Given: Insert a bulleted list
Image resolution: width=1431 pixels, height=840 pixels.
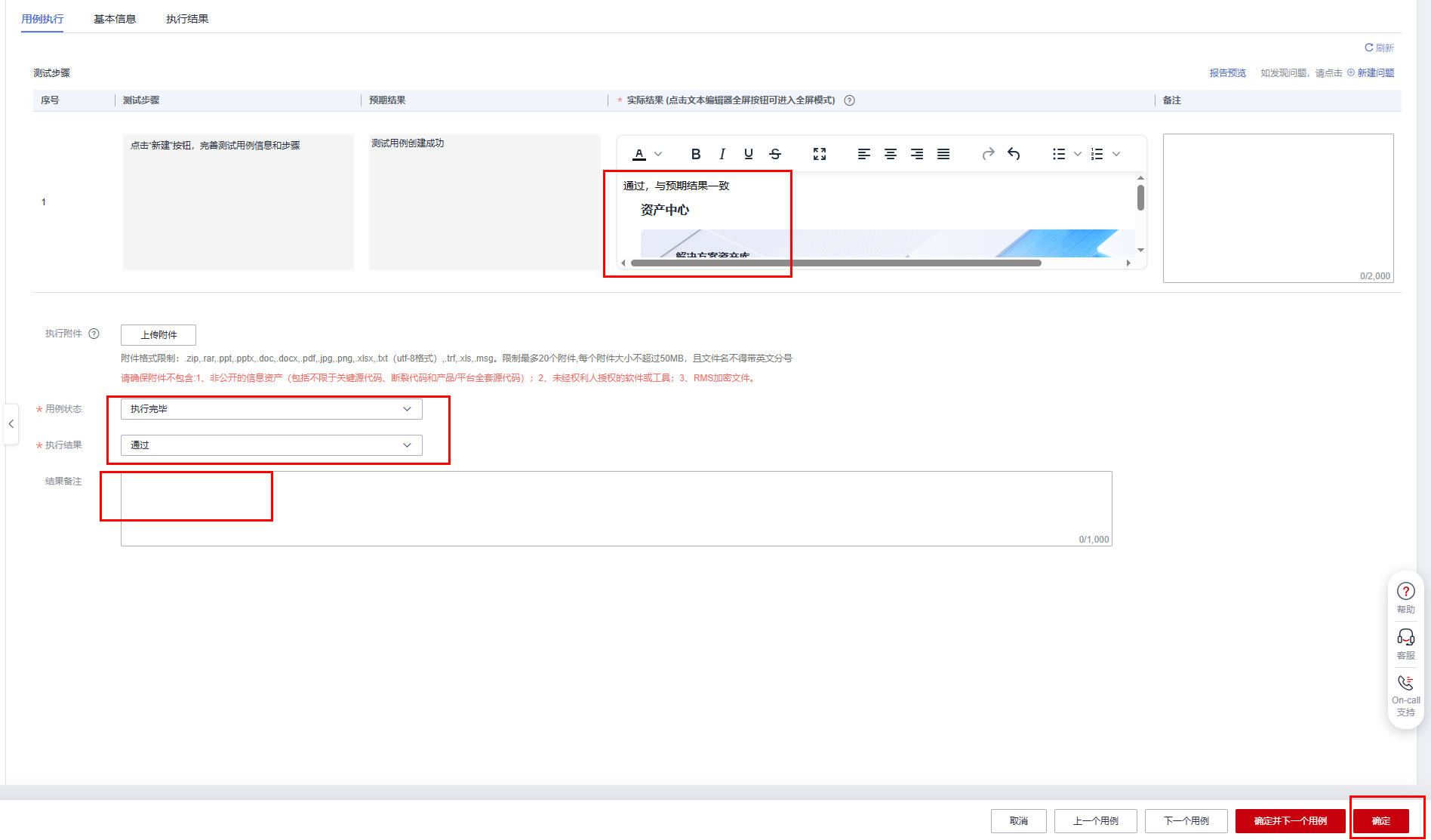Looking at the screenshot, I should 1059,154.
